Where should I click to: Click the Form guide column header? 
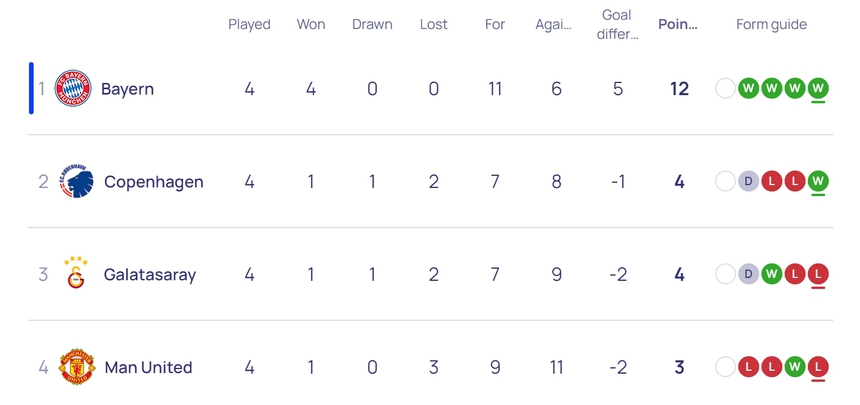(x=771, y=24)
